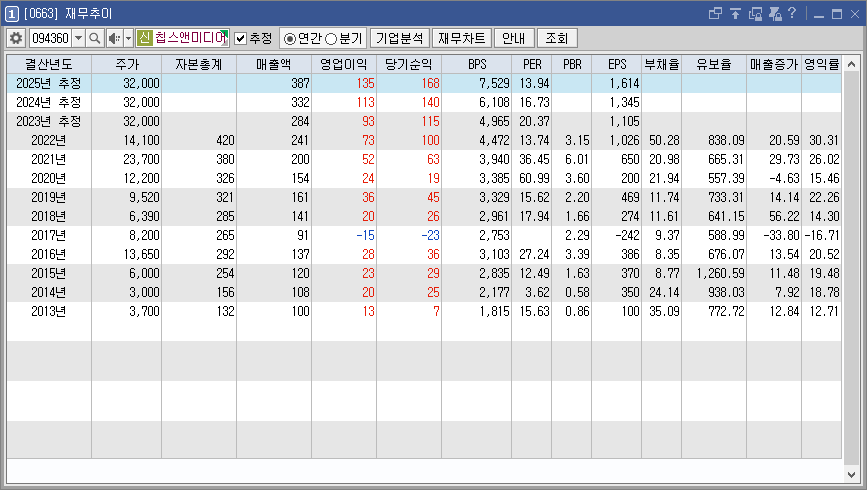Select the 2015년 row label

[49, 273]
